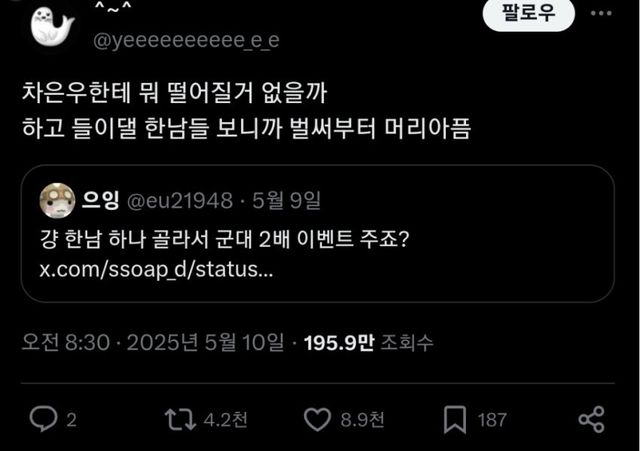The width and height of the screenshot is (640, 451).
Task: Click the retweet arrows icon
Action: pos(180,420)
